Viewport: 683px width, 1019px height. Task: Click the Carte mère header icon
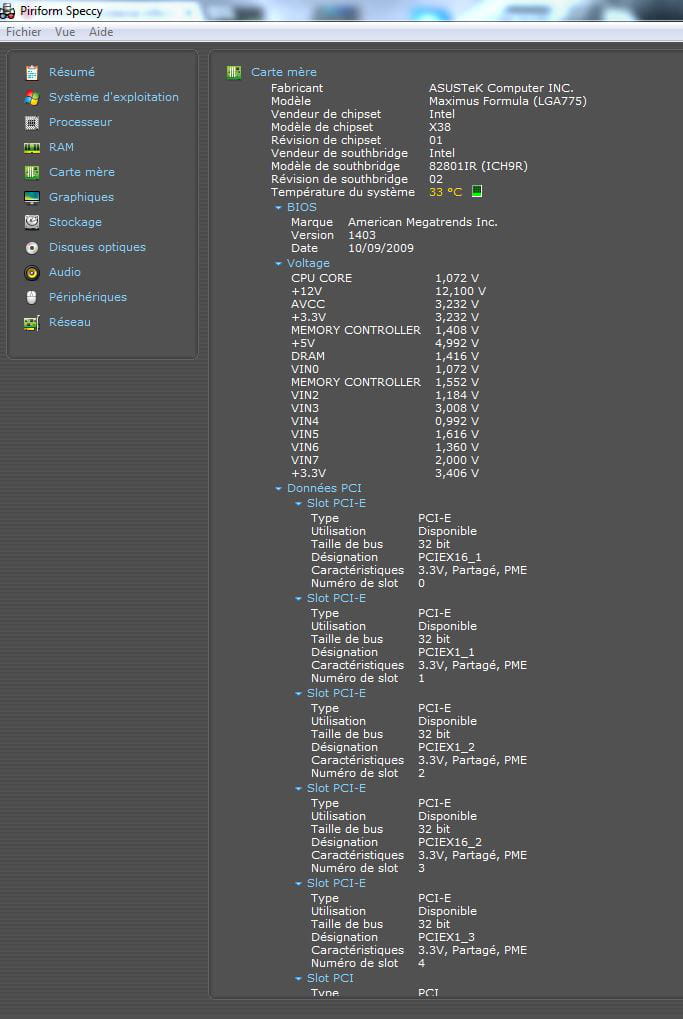234,72
